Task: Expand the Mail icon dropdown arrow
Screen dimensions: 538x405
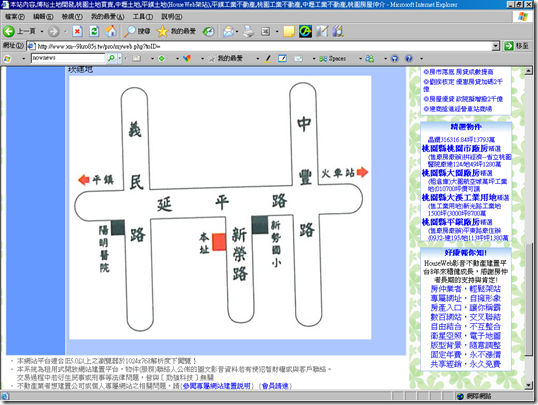Action: click(x=237, y=32)
